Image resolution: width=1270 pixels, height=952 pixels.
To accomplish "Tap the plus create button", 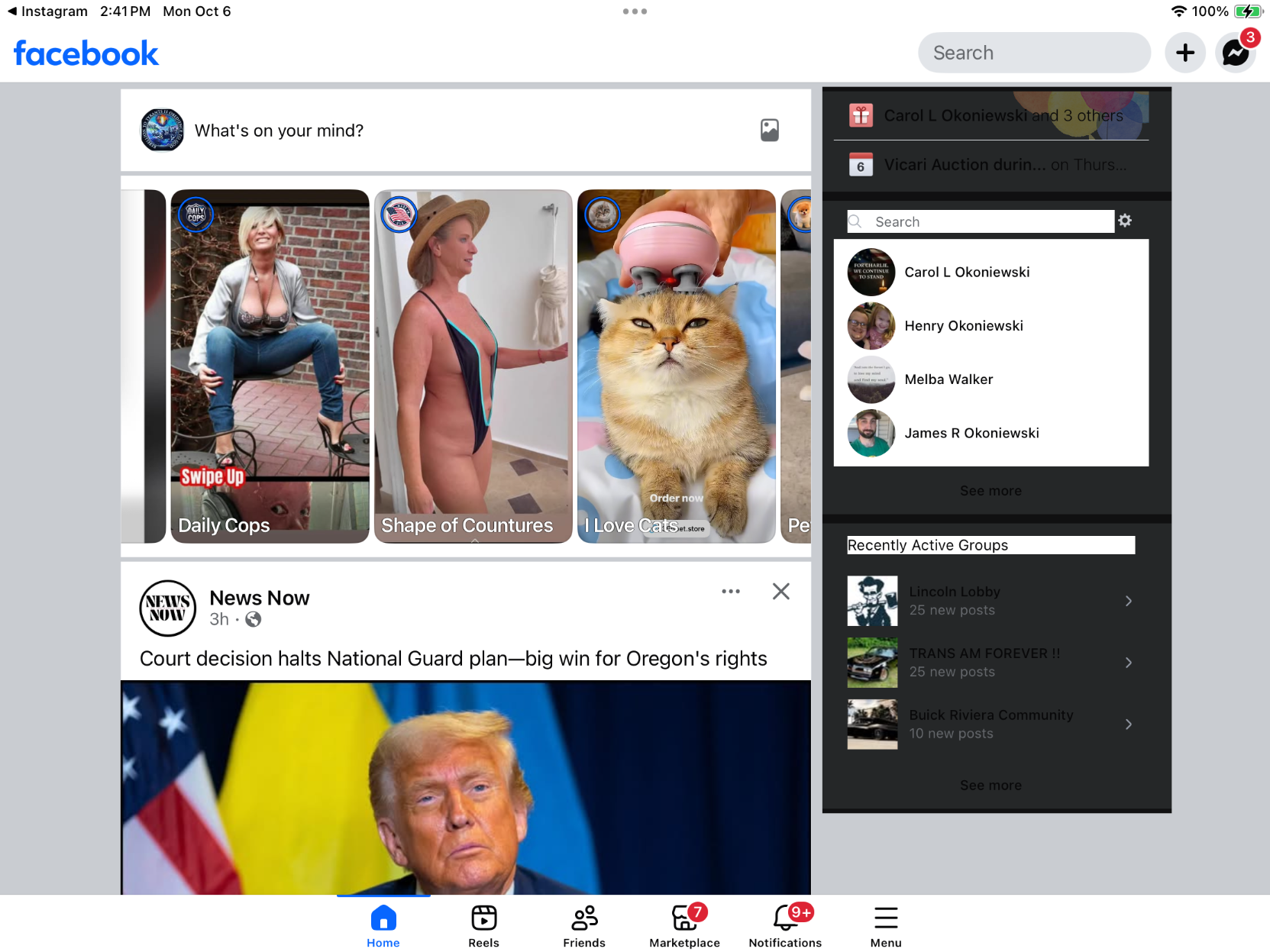I will 1184,53.
